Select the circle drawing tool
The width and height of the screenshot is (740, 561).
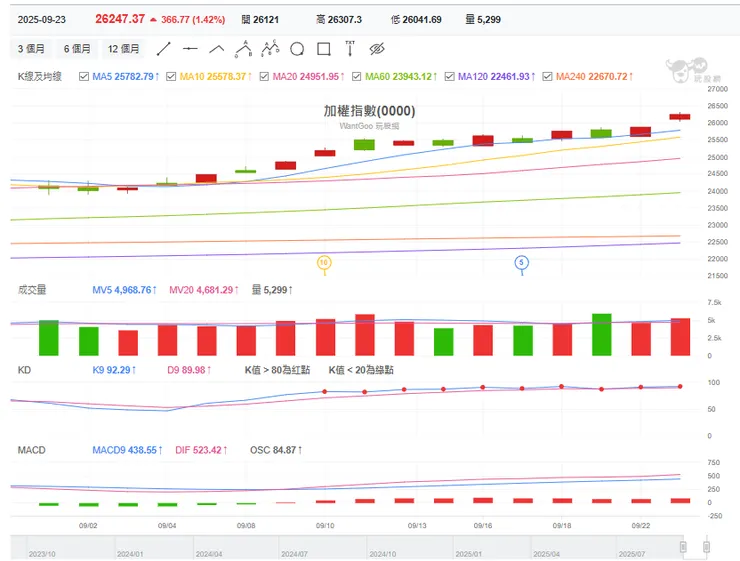click(297, 49)
